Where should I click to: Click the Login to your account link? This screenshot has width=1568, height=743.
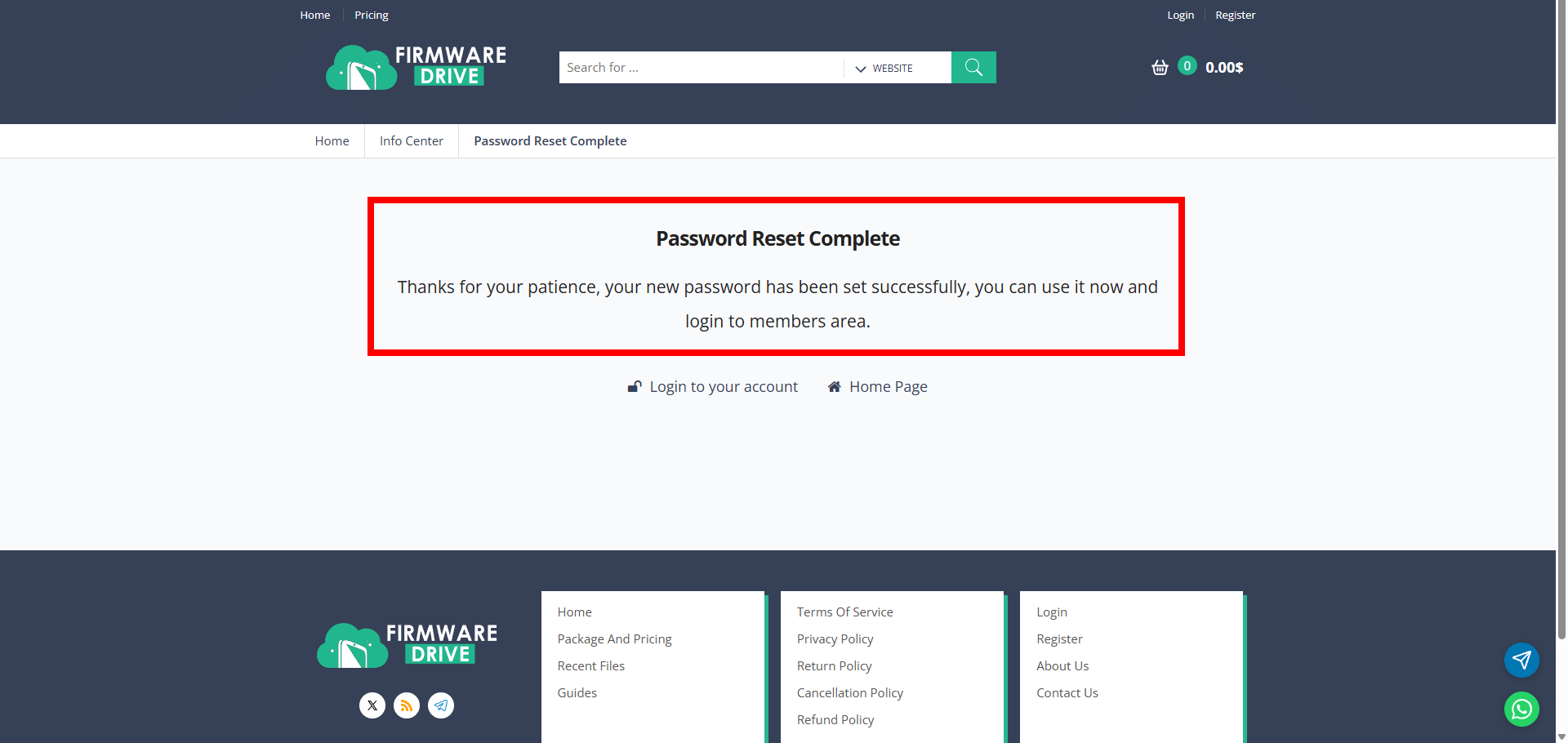pos(723,386)
